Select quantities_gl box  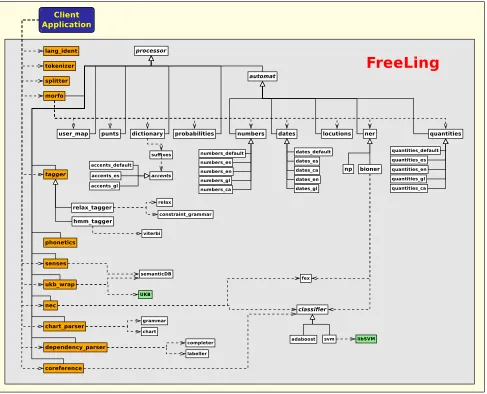click(409, 179)
